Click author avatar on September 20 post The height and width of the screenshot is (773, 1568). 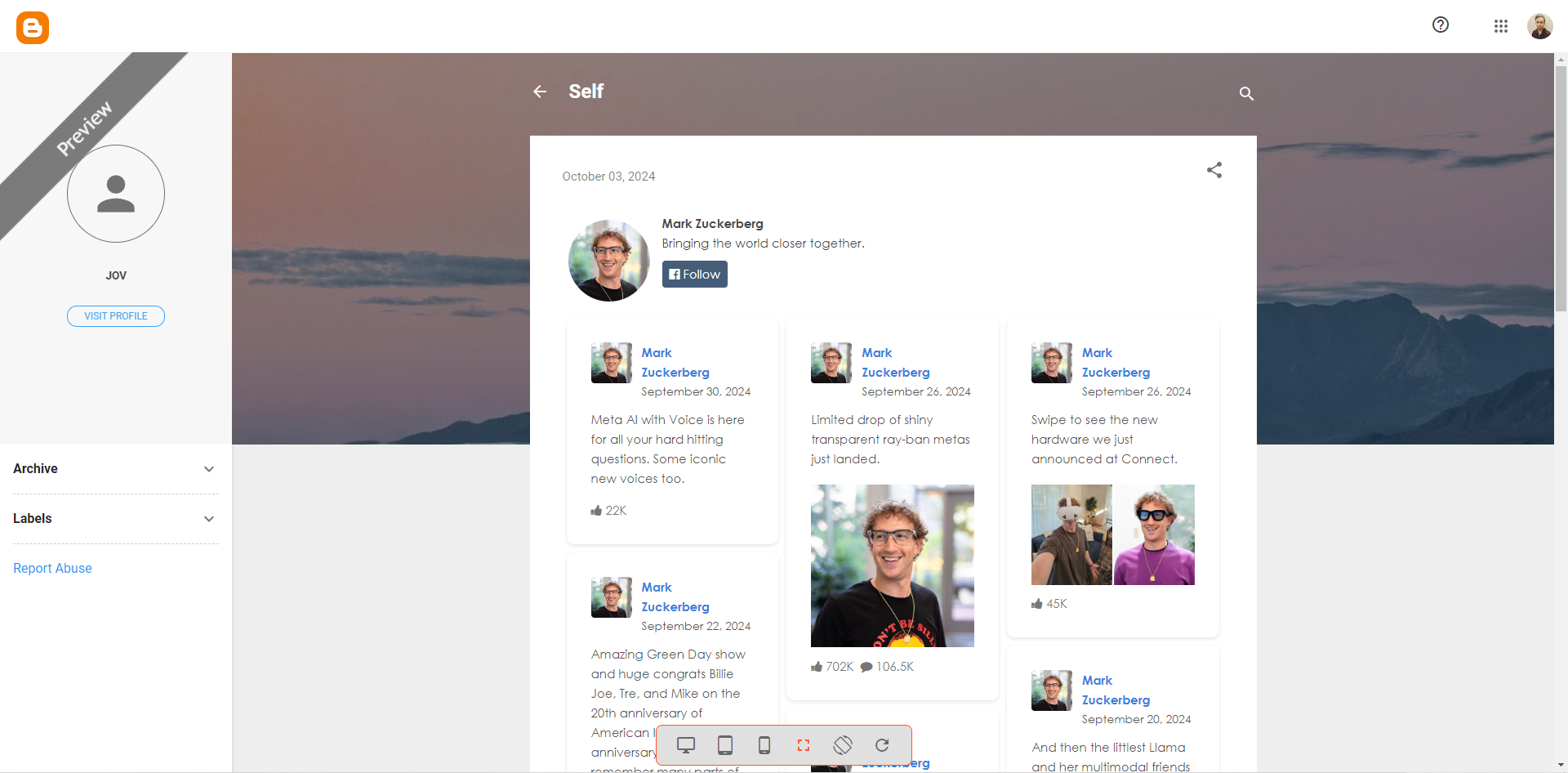pos(1052,690)
